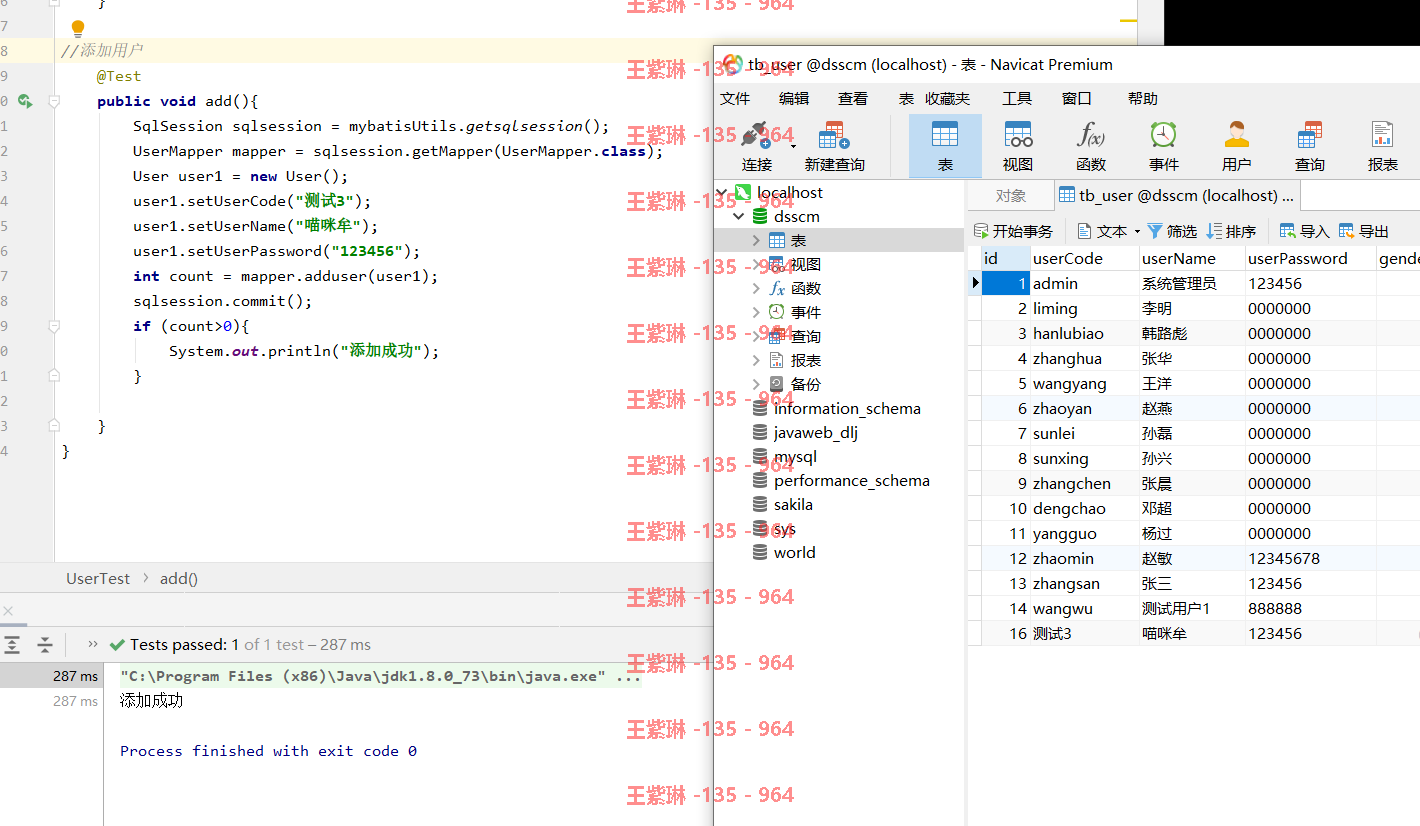The height and width of the screenshot is (826, 1420).
Task: Select the cell containing admin
Action: 1084,283
